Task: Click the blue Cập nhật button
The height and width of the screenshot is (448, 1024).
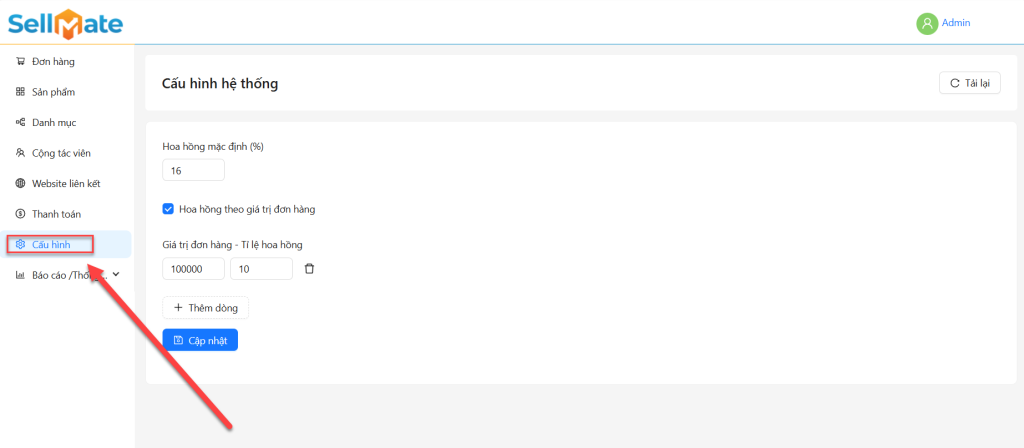Action: tap(200, 340)
